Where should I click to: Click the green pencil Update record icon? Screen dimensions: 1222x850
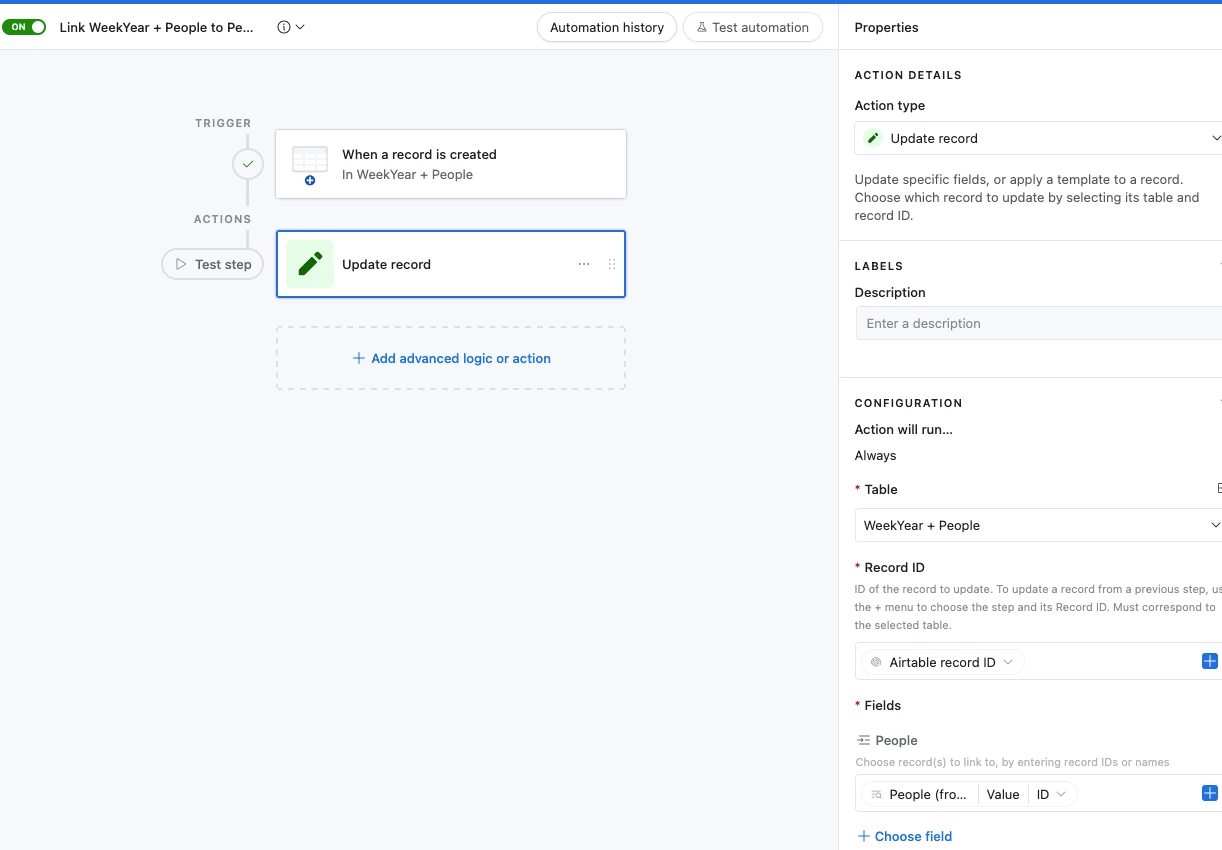(x=310, y=264)
